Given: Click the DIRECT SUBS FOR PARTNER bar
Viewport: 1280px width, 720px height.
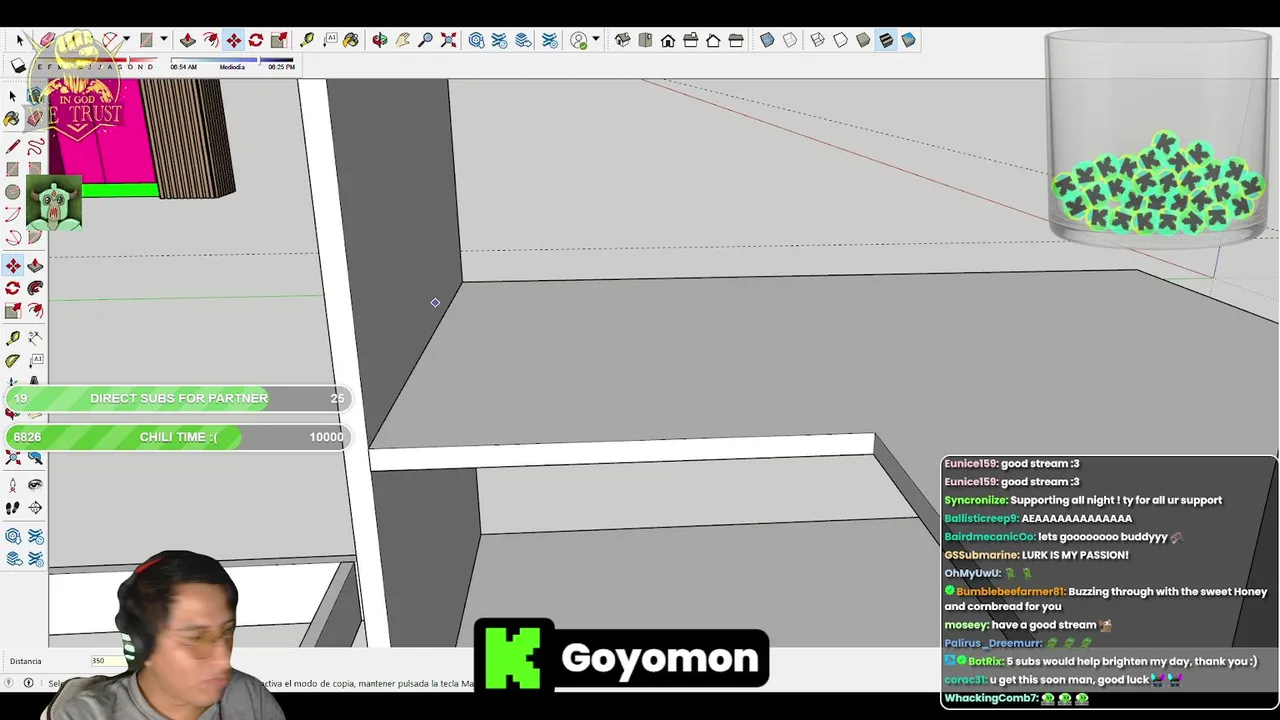Looking at the screenshot, I should pos(178,398).
